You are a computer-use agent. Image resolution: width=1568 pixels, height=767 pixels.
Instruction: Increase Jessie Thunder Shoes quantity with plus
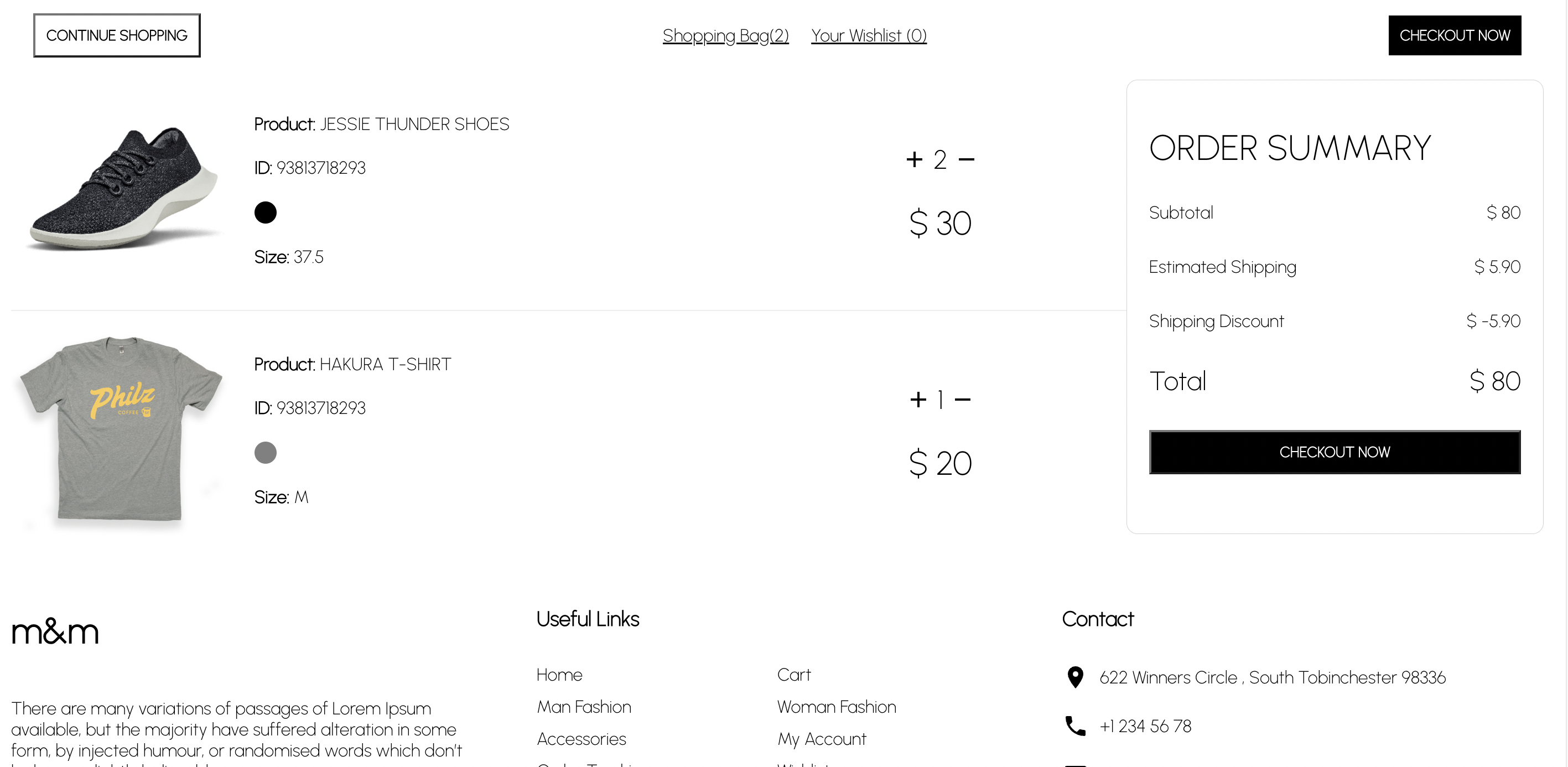click(x=914, y=159)
